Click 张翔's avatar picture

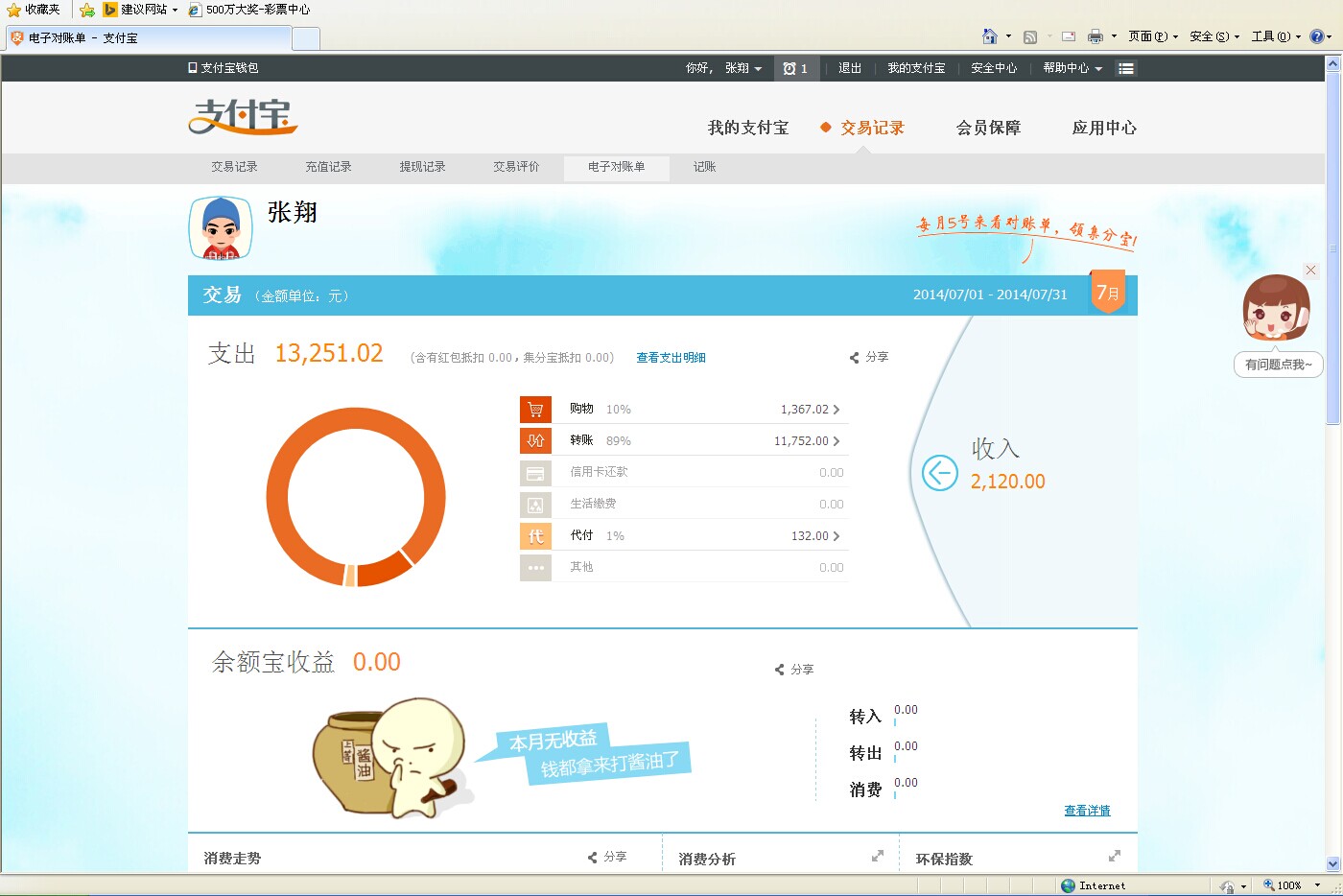221,228
